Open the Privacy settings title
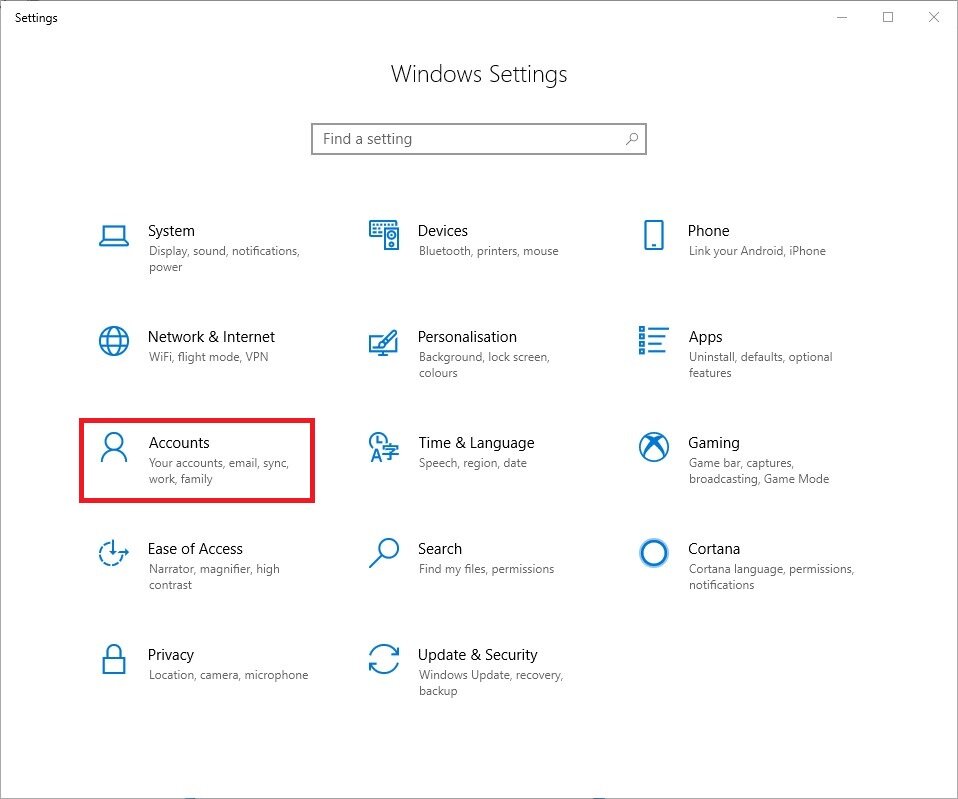This screenshot has width=958, height=799. pyautogui.click(x=170, y=655)
